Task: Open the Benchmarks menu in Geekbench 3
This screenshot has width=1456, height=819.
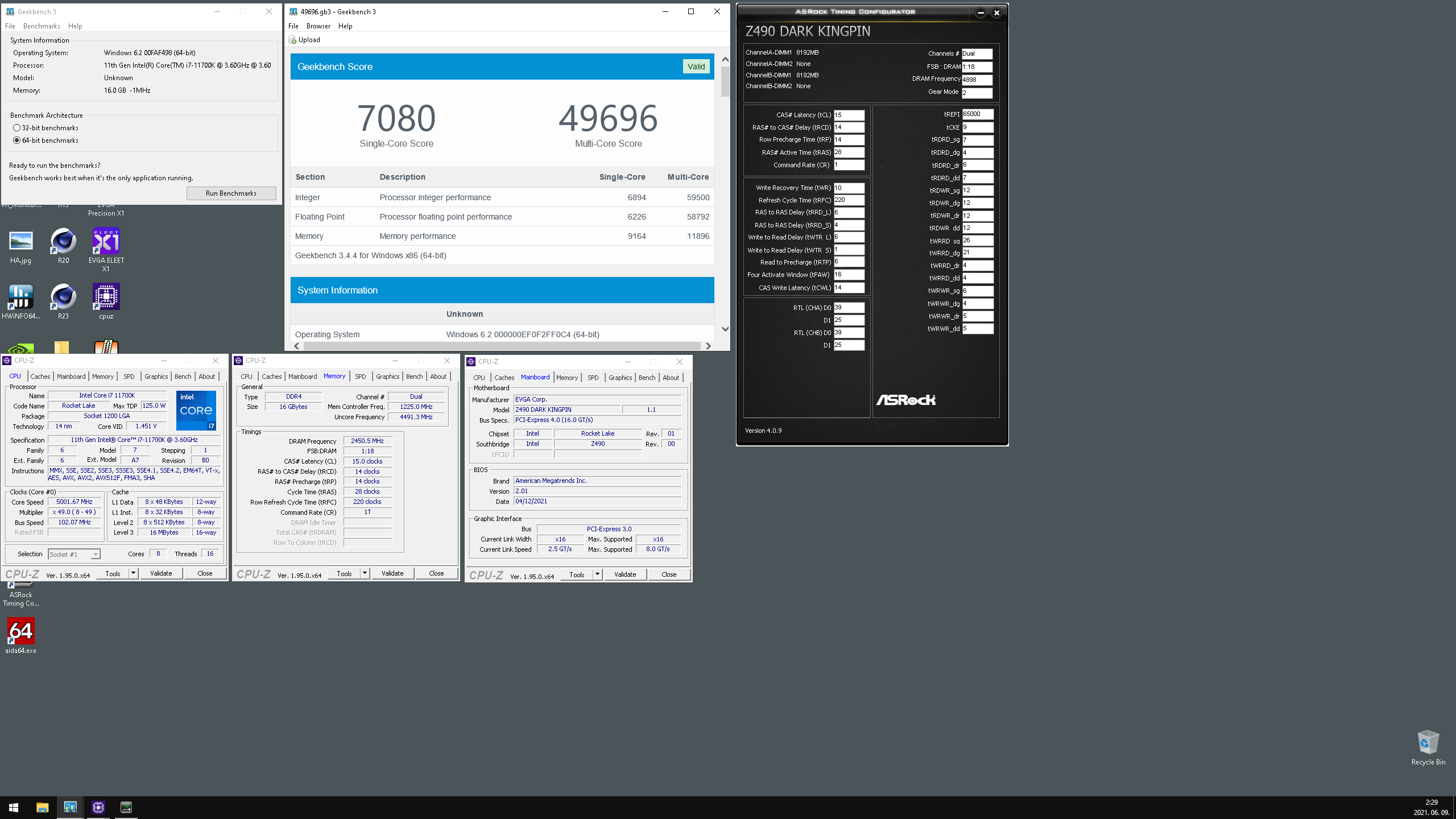Action: (x=42, y=26)
